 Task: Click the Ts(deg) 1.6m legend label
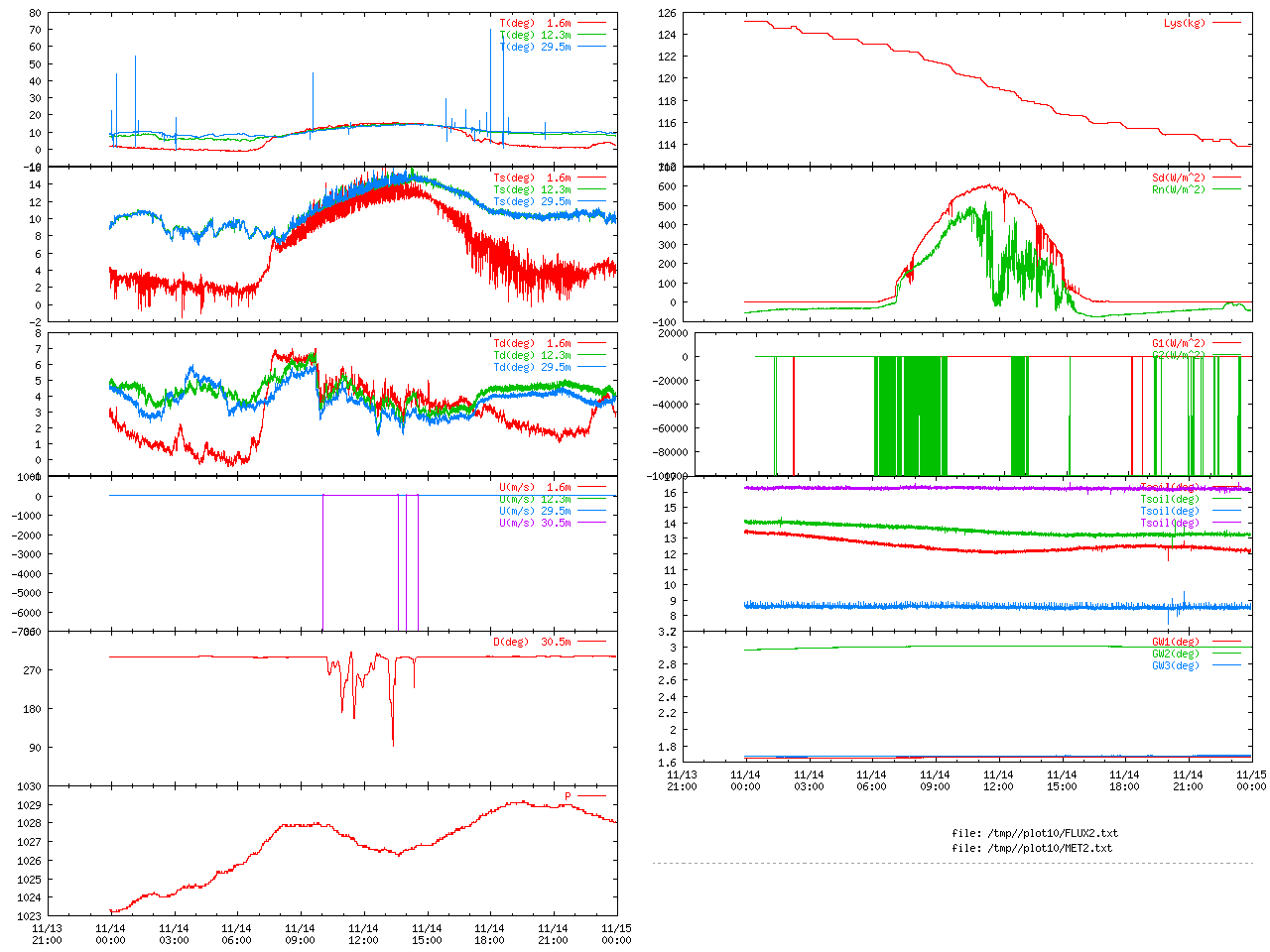532,178
